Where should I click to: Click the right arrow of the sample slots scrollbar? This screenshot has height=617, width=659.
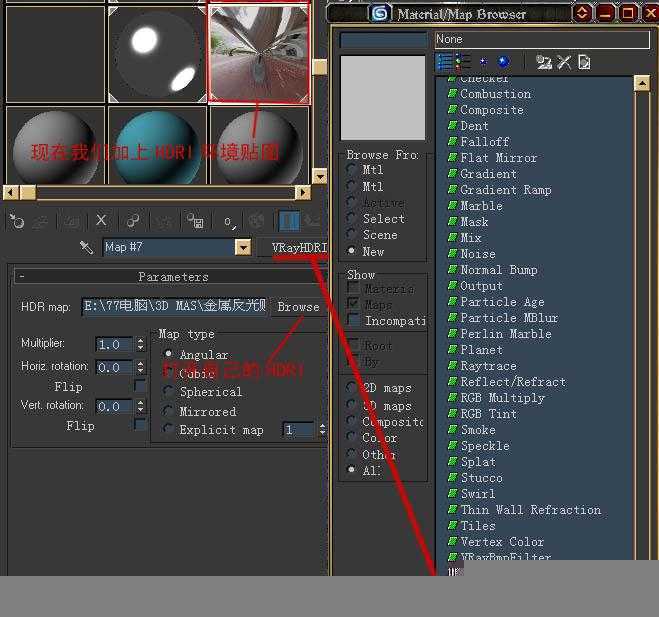pos(303,193)
